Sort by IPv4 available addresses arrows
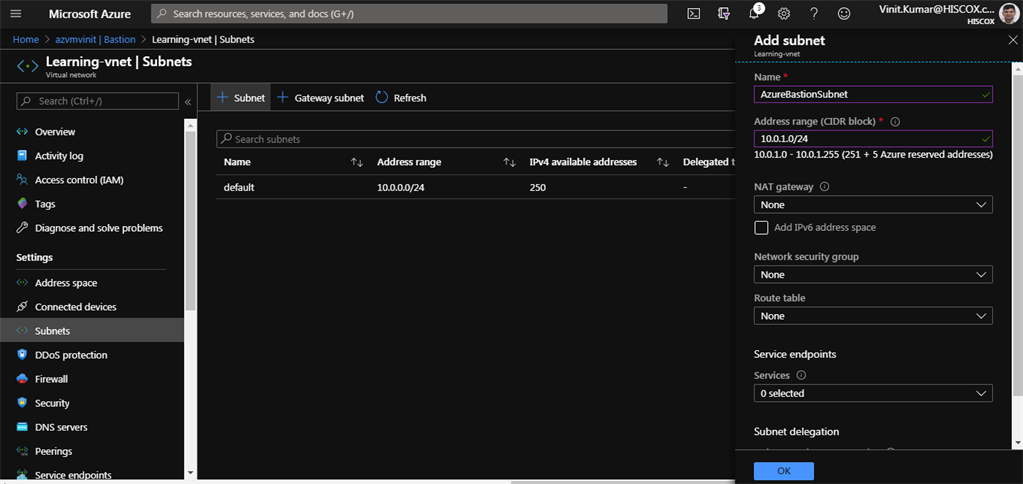This screenshot has height=484, width=1023. coord(663,162)
